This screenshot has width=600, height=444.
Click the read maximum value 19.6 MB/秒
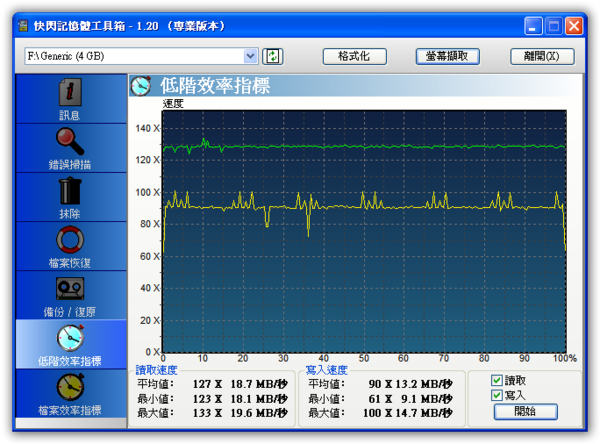(x=259, y=413)
